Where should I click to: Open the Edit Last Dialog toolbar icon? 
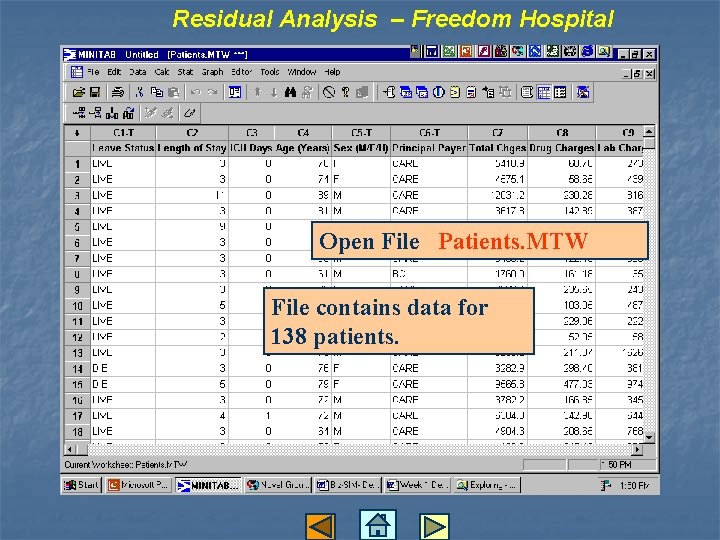click(235, 92)
